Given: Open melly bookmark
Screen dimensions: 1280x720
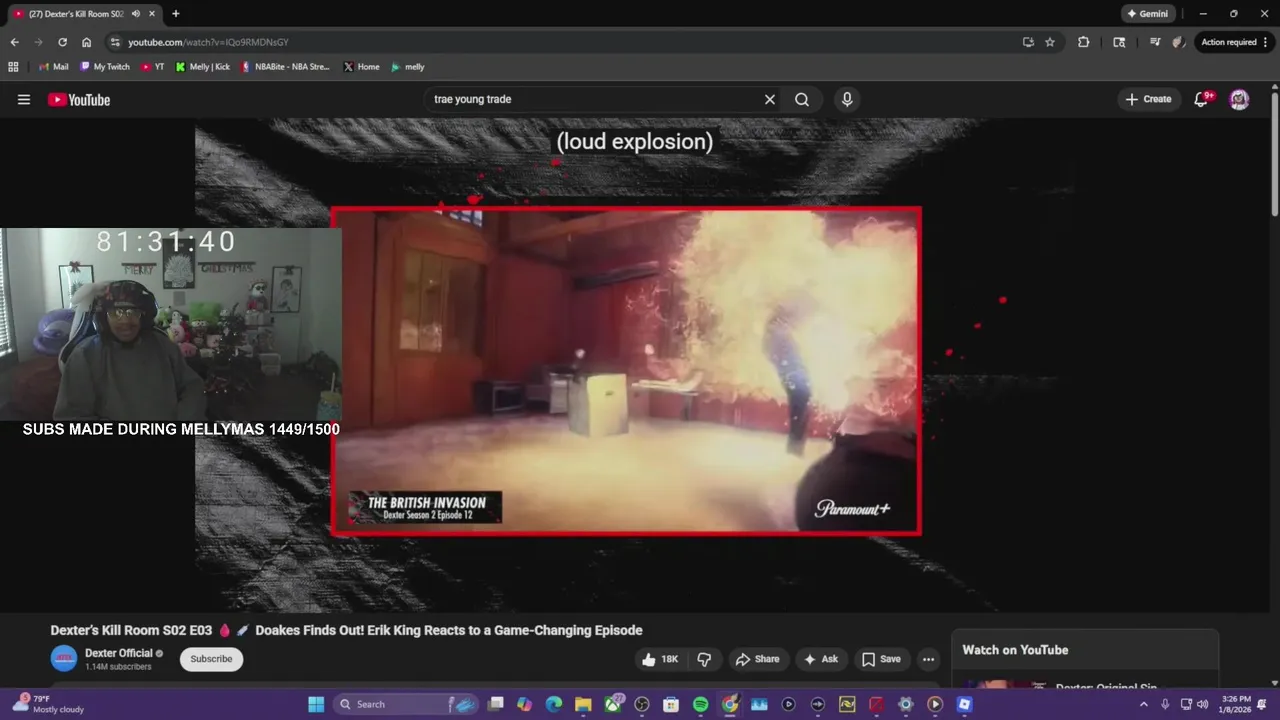Looking at the screenshot, I should coord(408,67).
